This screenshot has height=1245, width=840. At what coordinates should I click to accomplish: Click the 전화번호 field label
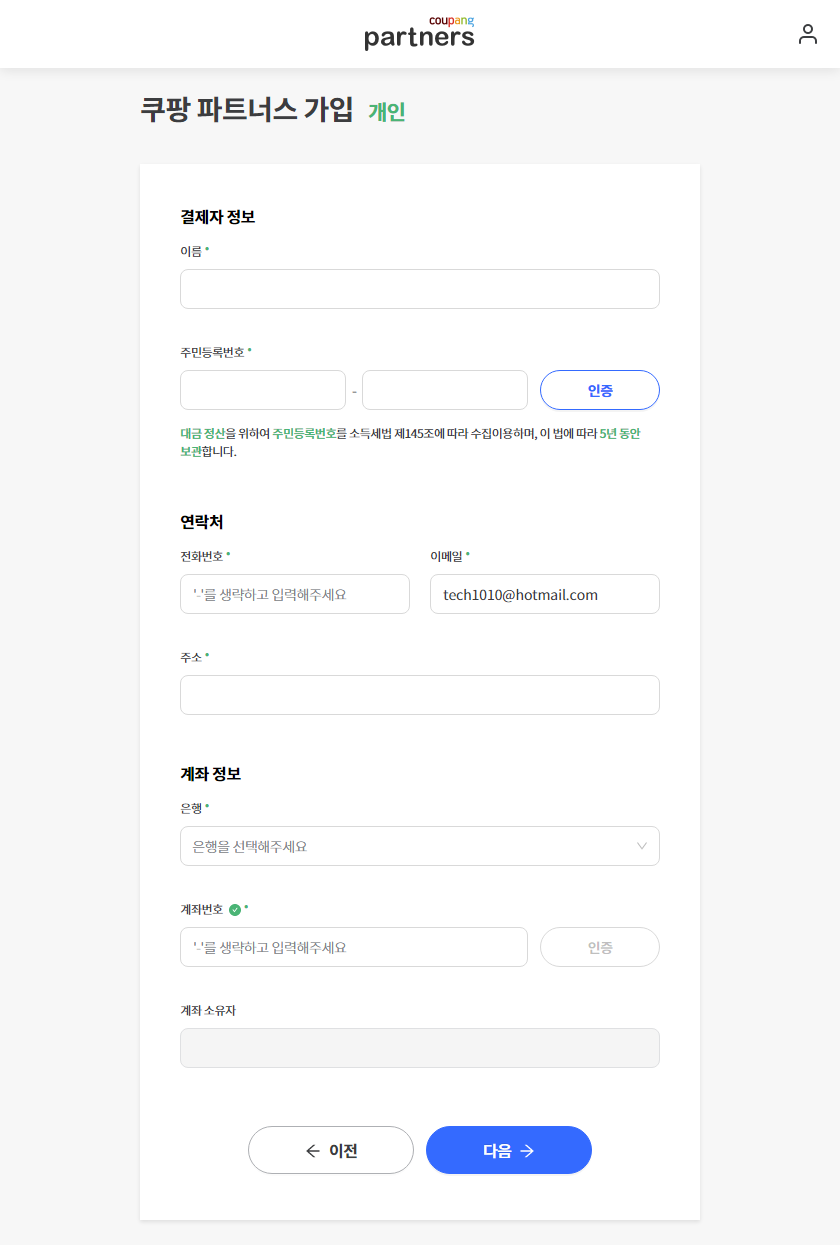[202, 556]
